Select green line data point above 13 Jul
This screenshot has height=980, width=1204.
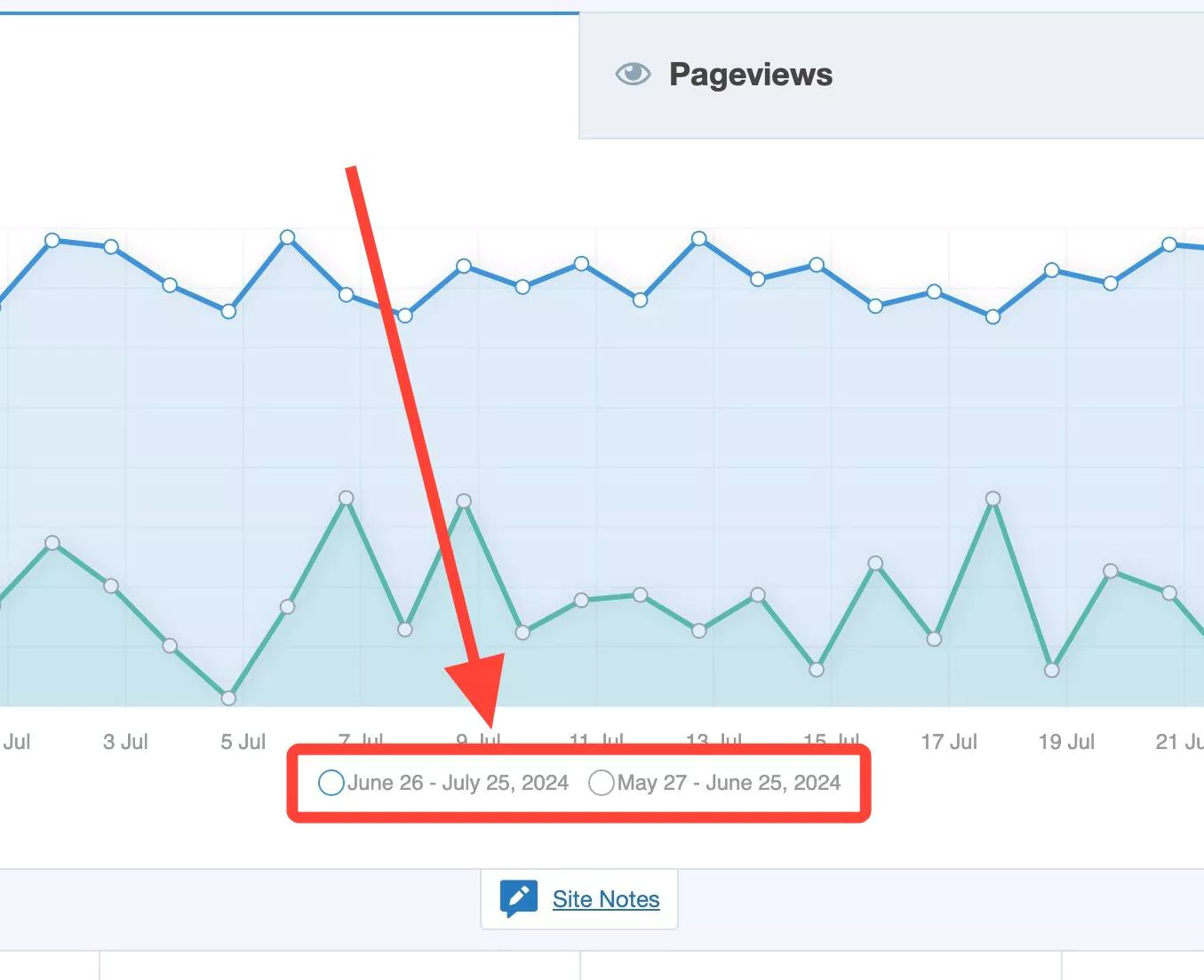[699, 631]
